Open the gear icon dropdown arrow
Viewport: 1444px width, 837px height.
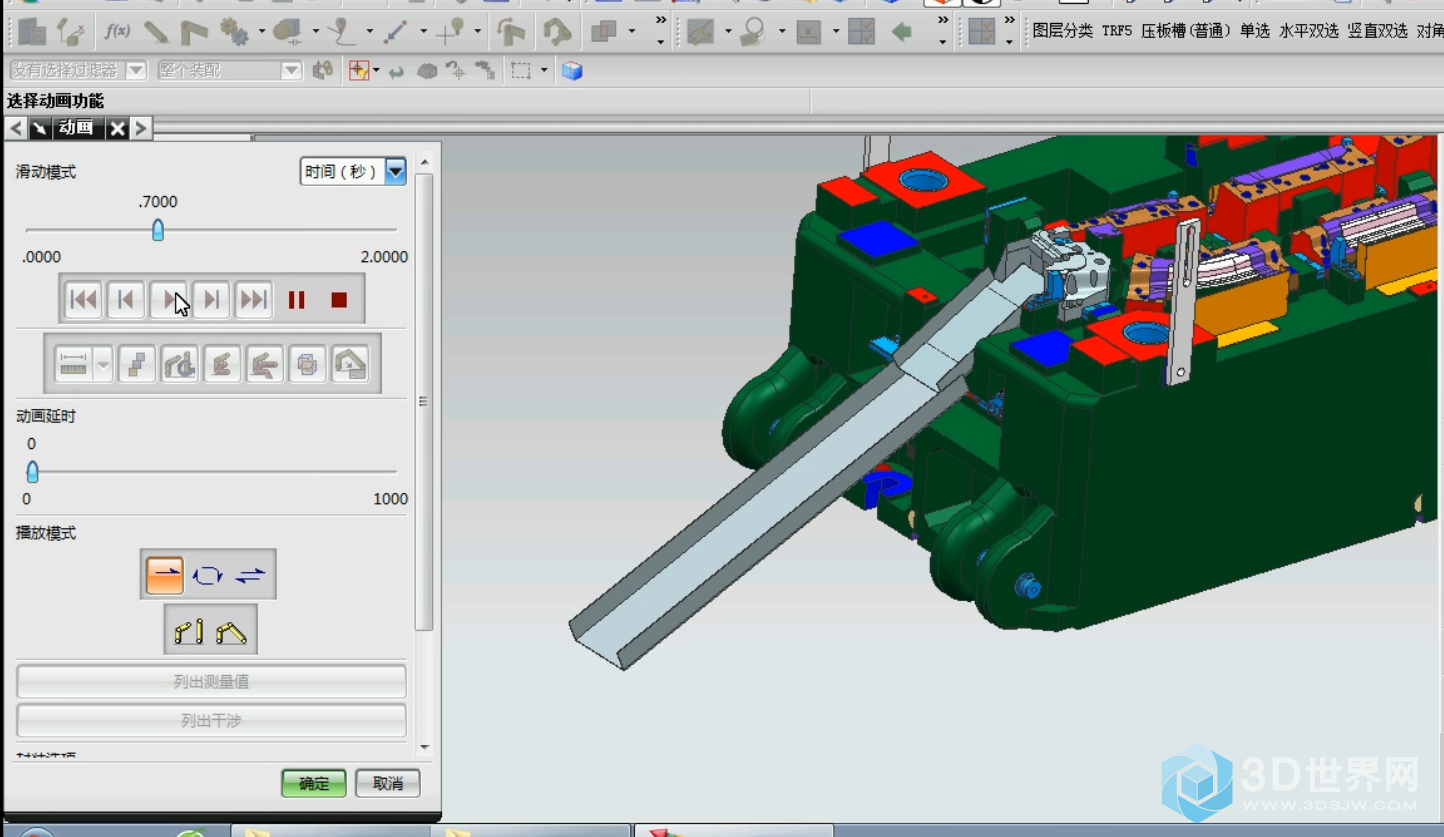[x=262, y=32]
